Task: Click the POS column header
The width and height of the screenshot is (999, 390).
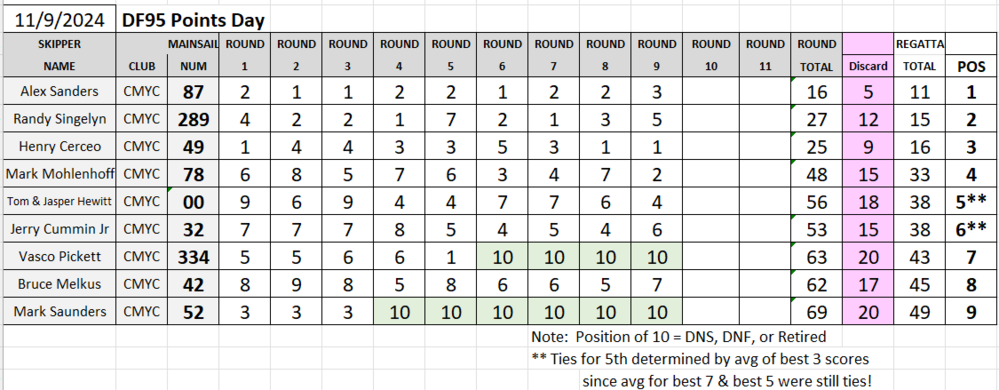Action: click(971, 66)
